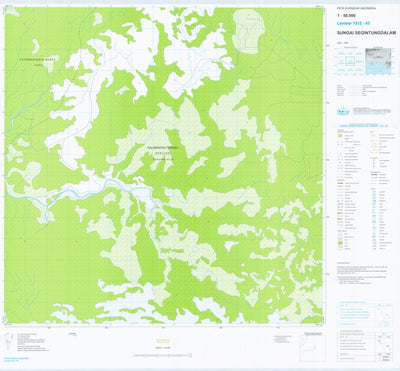Click the north declination diagram at bottom left
The width and height of the screenshot is (400, 371).
(x=9, y=341)
